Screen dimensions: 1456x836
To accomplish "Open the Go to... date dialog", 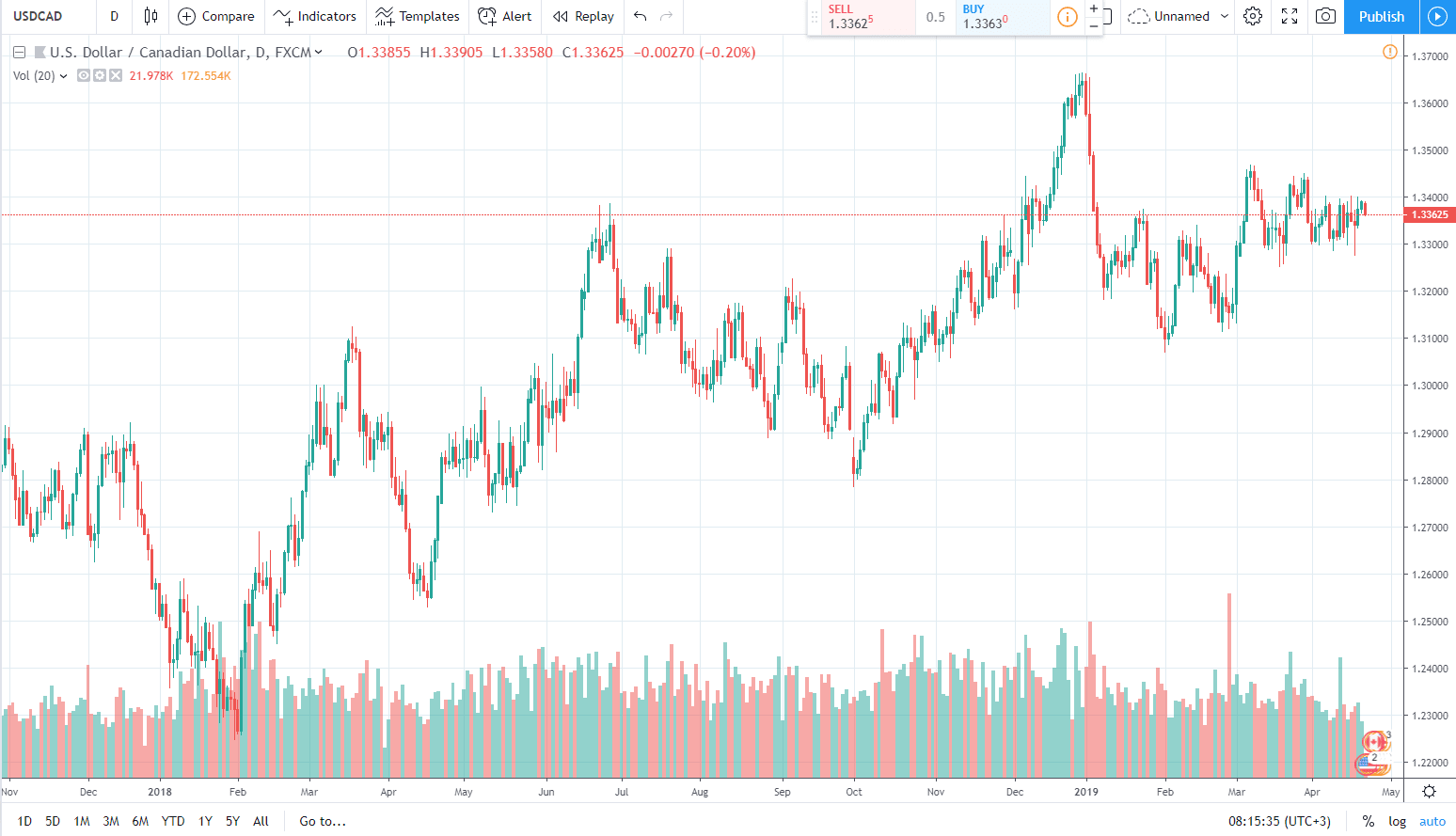I will click(x=323, y=821).
